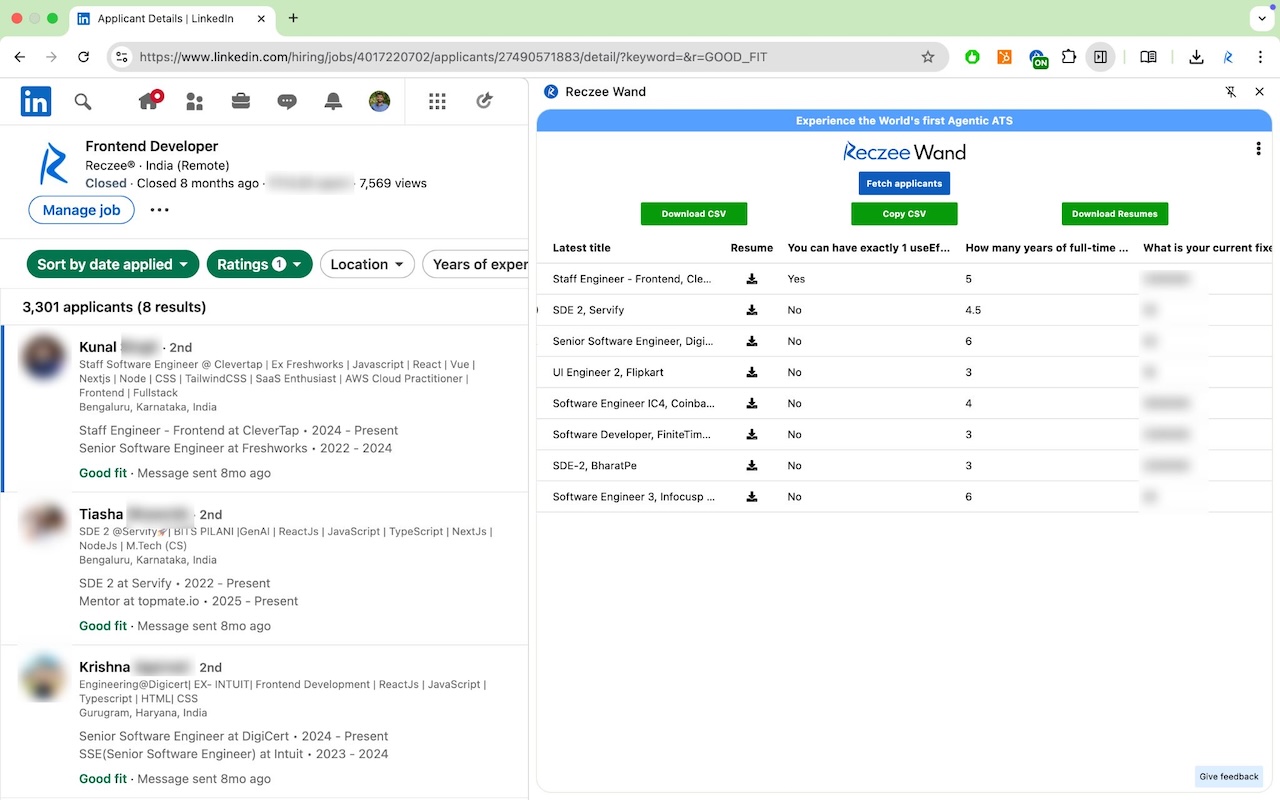Click the Reczee company logo beside the job title
This screenshot has height=800, width=1280.
pyautogui.click(x=52, y=165)
